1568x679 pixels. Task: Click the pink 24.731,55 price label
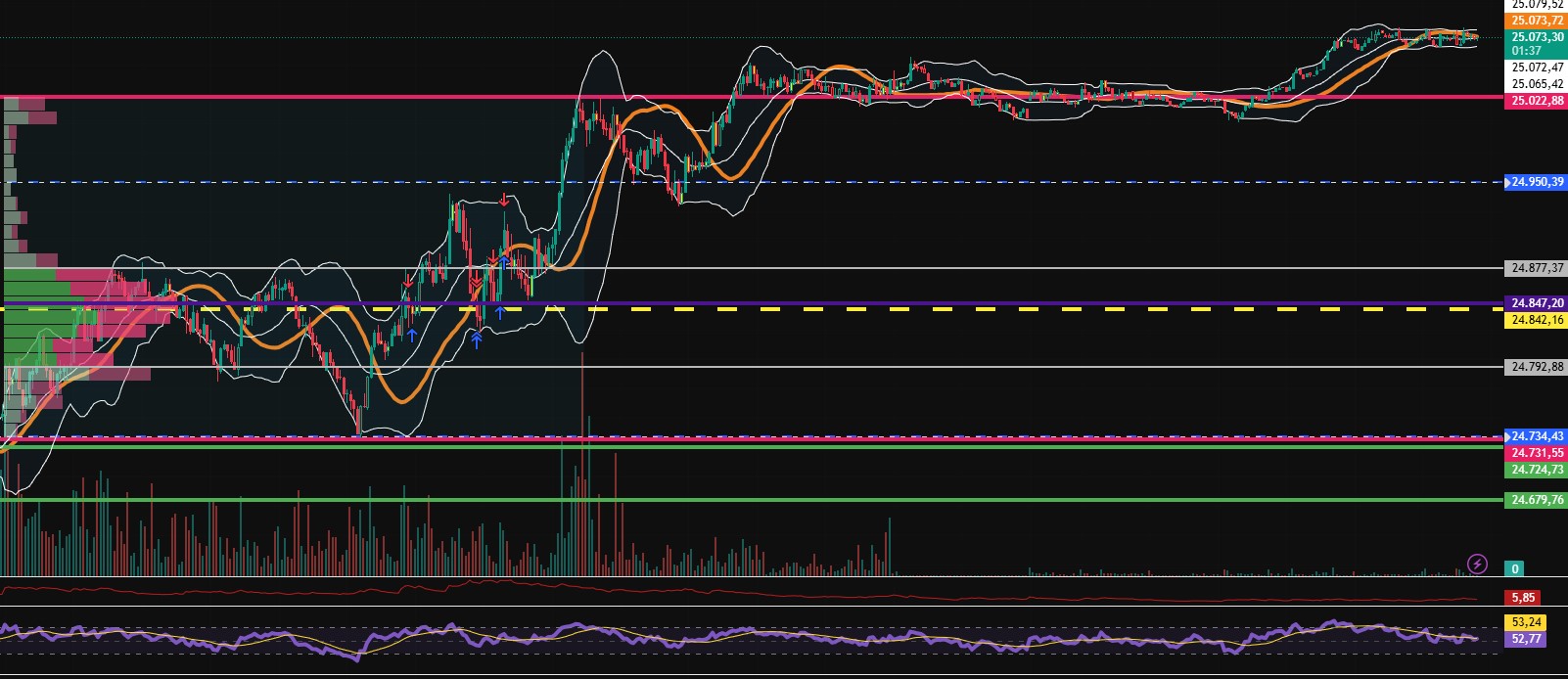tap(1536, 453)
